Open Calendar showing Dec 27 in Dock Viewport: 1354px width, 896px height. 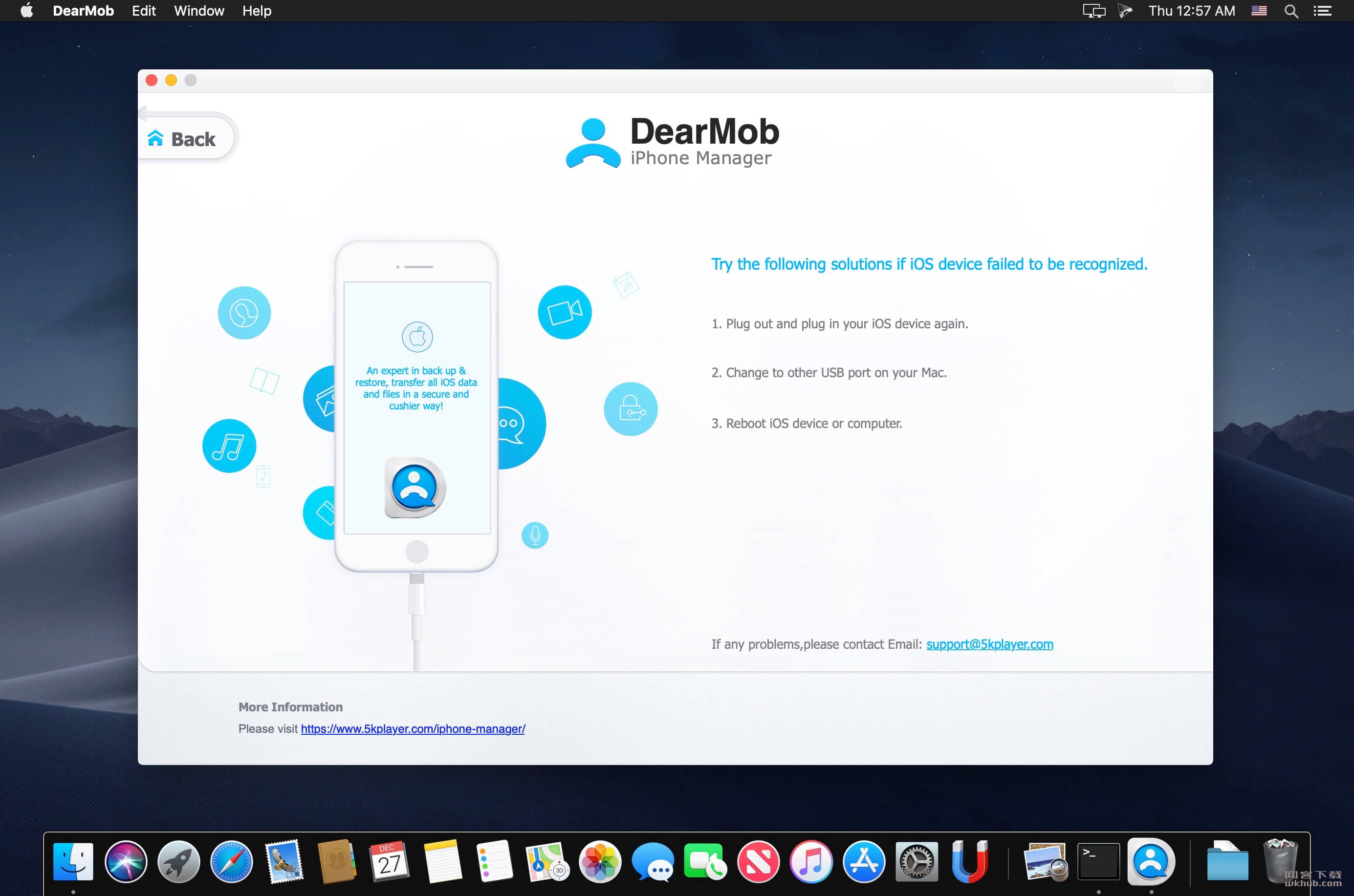click(390, 861)
